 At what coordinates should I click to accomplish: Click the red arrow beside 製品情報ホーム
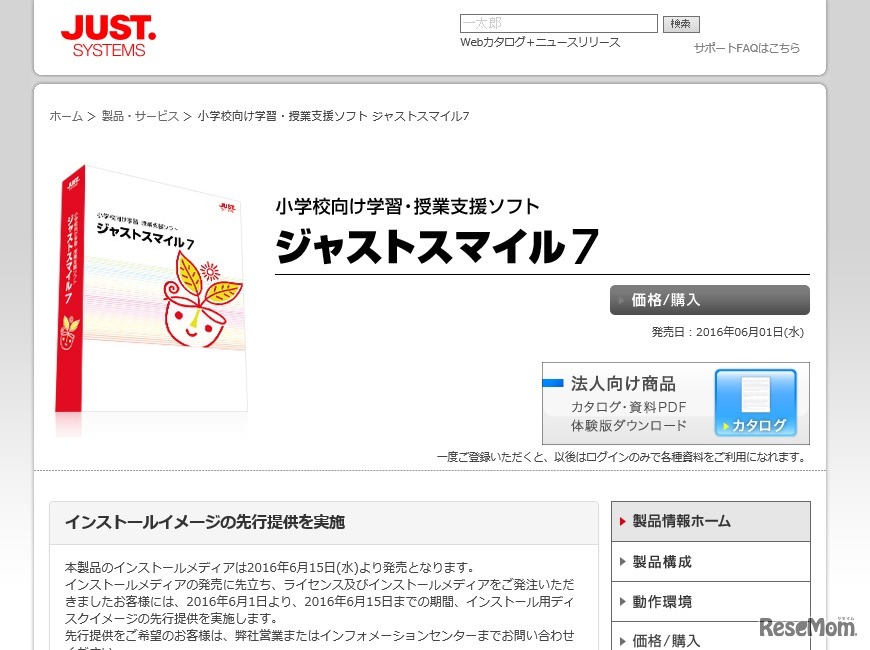tap(623, 521)
